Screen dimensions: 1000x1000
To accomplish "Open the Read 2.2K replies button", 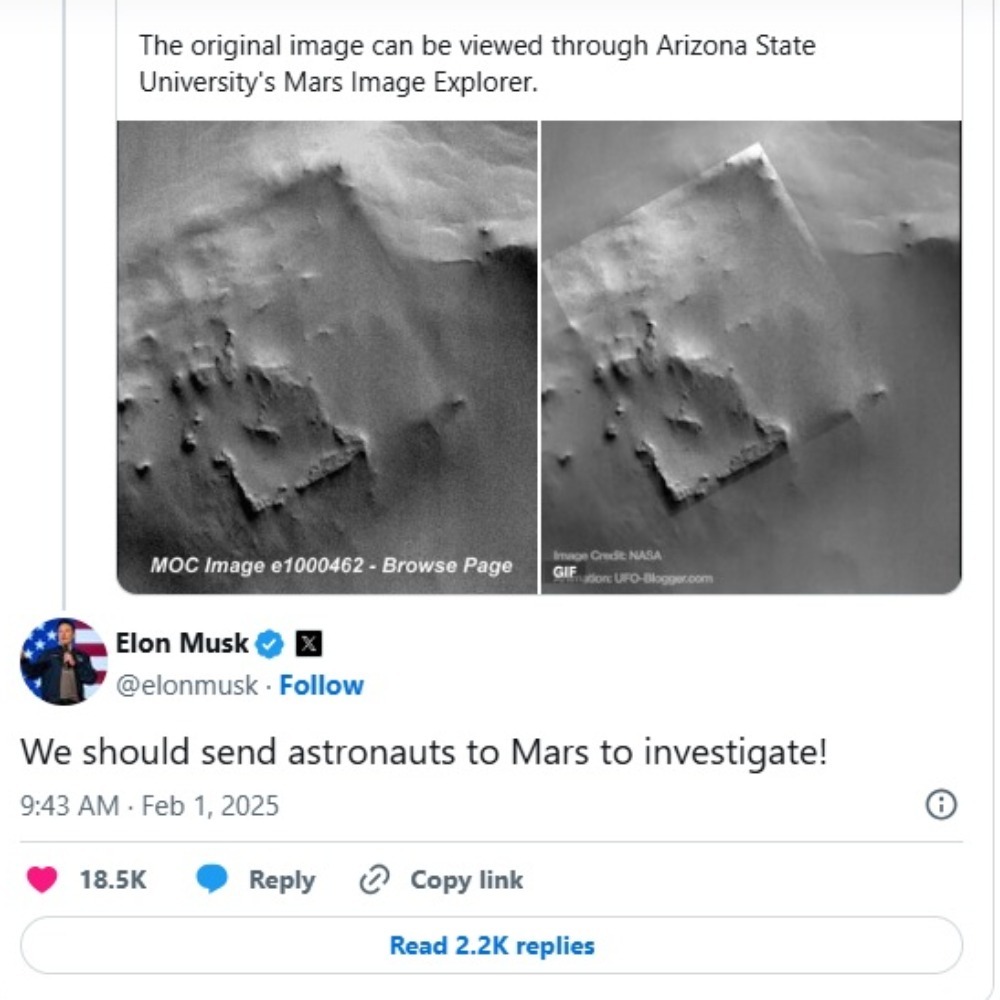I will coord(491,945).
